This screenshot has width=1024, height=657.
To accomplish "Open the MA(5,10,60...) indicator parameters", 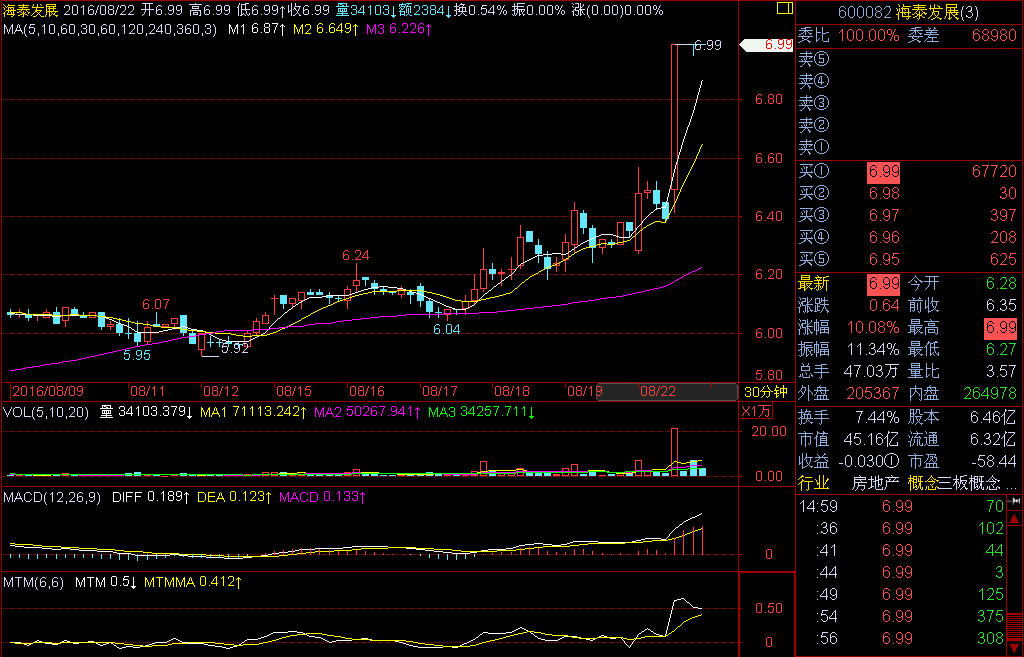I will pos(109,29).
